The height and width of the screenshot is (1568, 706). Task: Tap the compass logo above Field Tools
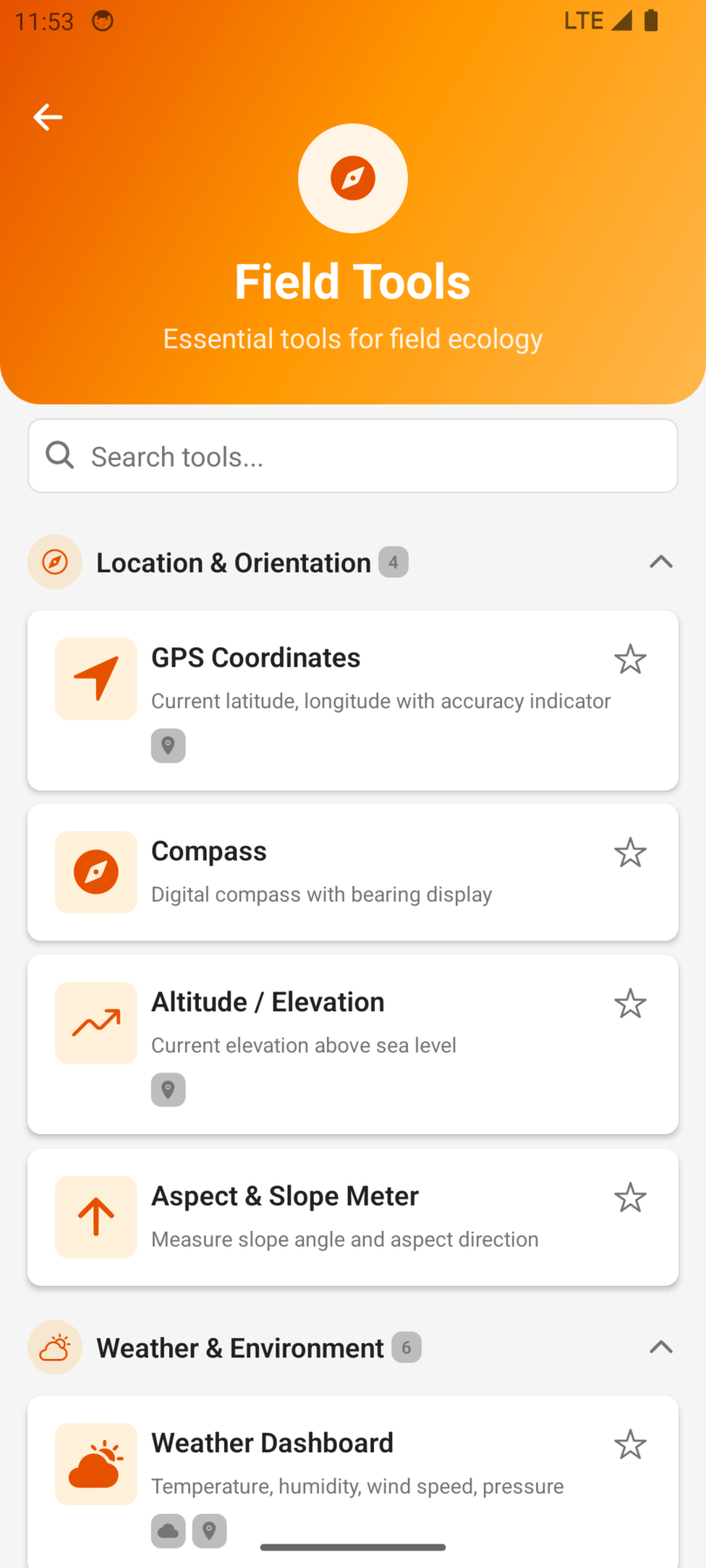click(353, 179)
